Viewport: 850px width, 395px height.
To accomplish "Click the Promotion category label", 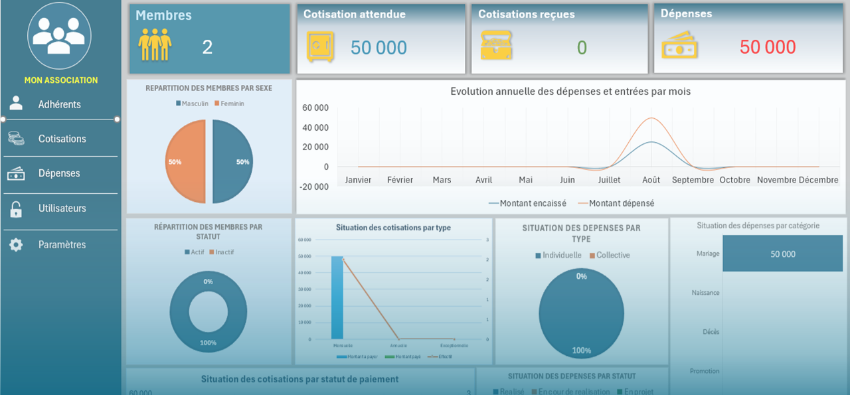I will pyautogui.click(x=705, y=371).
